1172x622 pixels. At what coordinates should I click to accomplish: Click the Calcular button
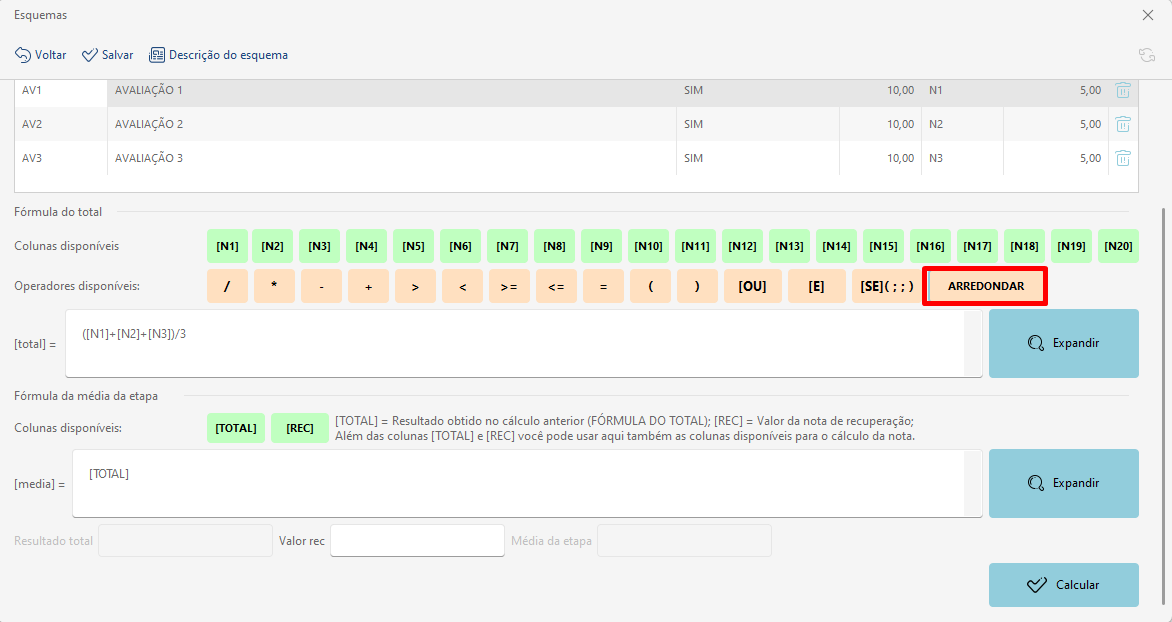[1063, 585]
